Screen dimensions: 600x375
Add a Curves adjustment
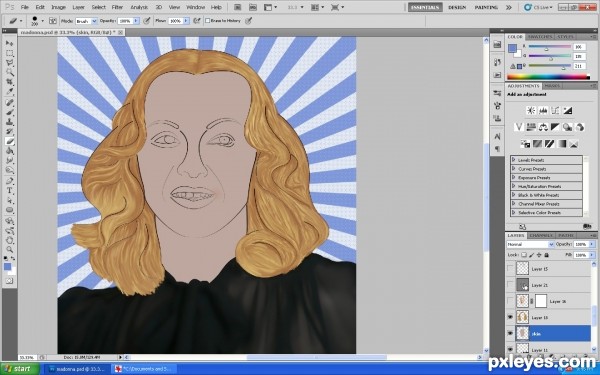pyautogui.click(x=555, y=111)
